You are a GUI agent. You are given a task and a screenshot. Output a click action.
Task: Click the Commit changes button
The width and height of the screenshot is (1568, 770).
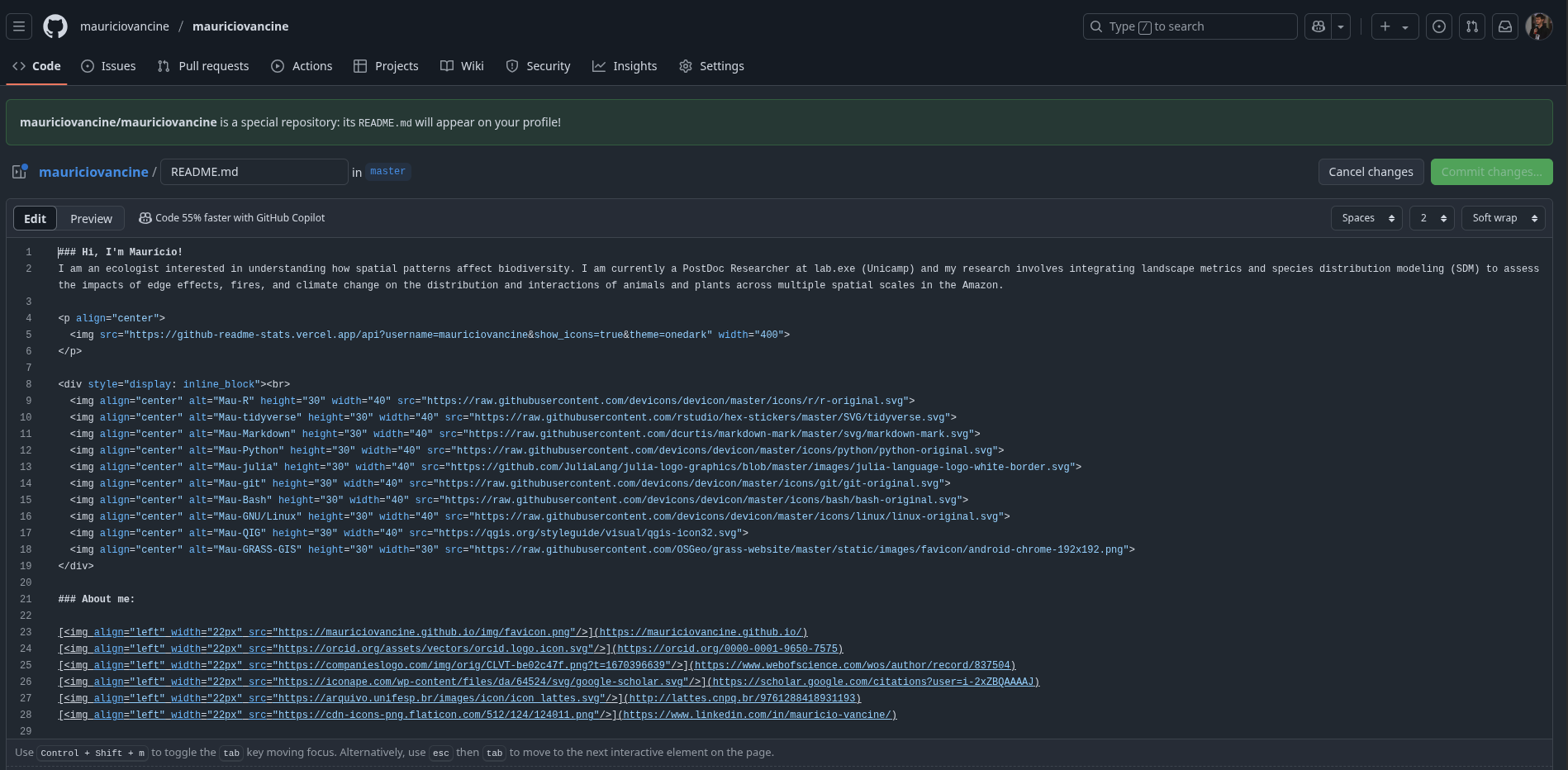tap(1491, 172)
